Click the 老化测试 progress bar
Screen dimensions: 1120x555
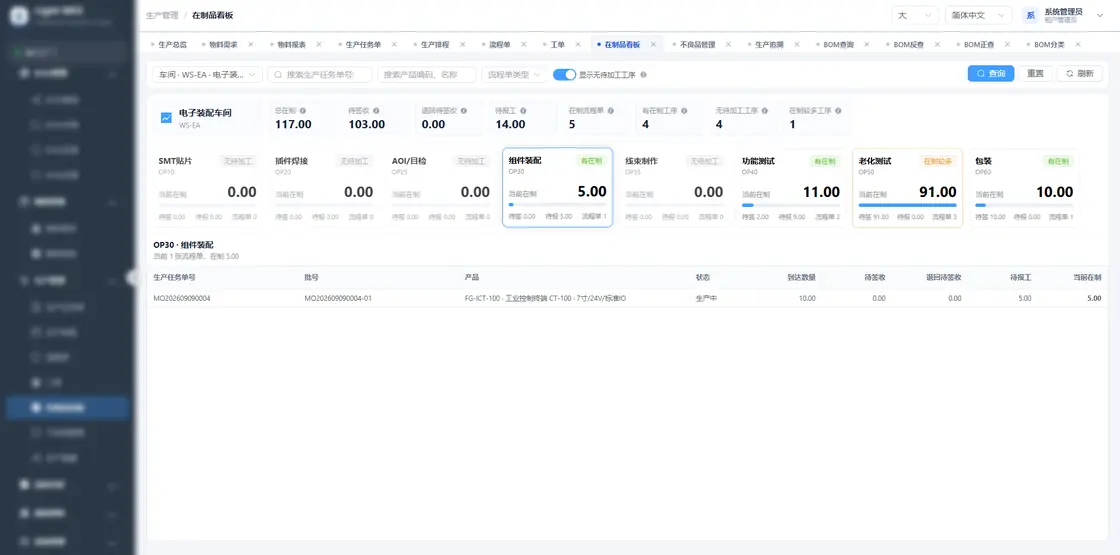(x=907, y=205)
